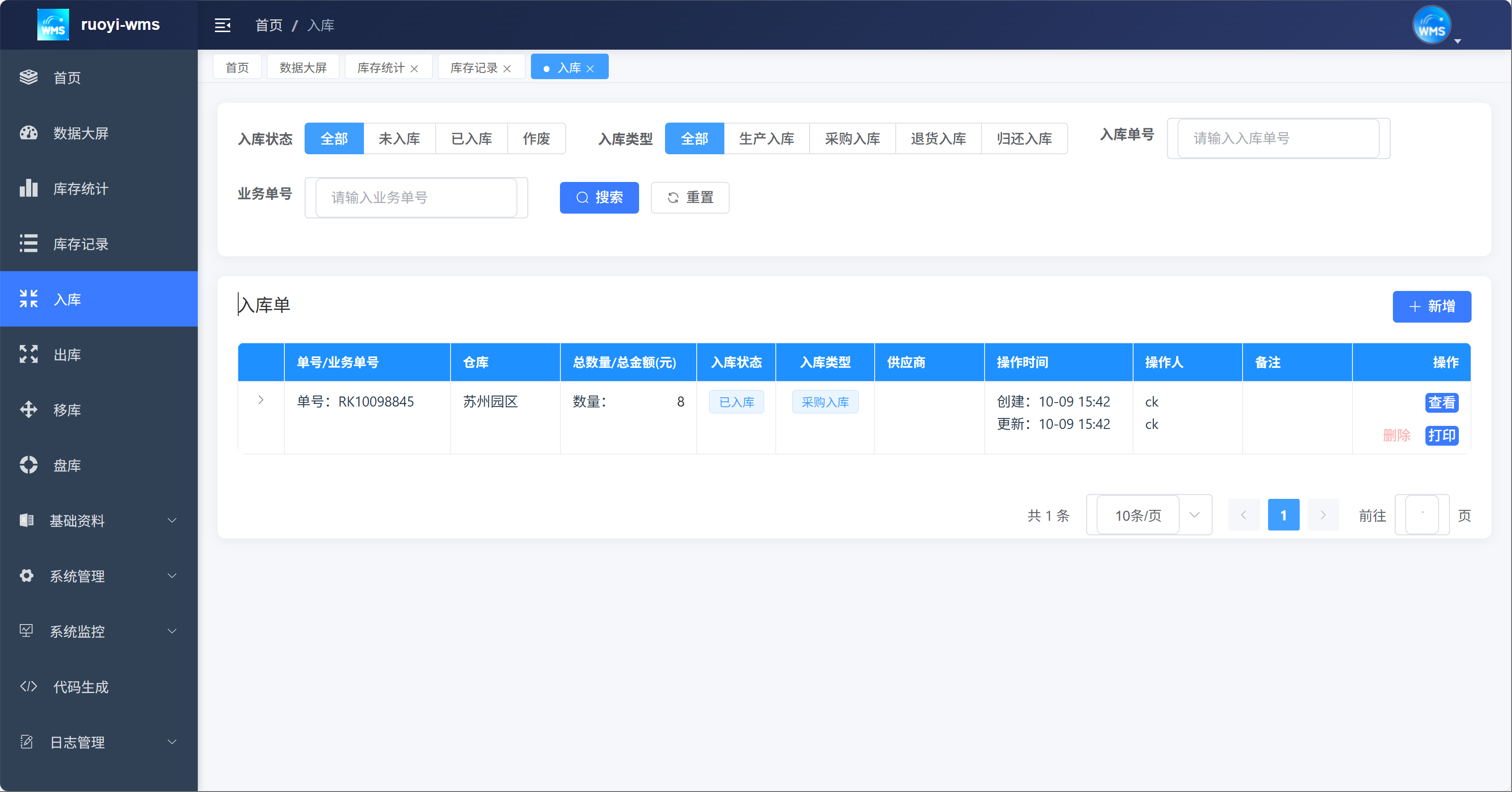Collapse sidebar with the hamburger icon
Viewport: 1512px width, 792px height.
tap(222, 25)
